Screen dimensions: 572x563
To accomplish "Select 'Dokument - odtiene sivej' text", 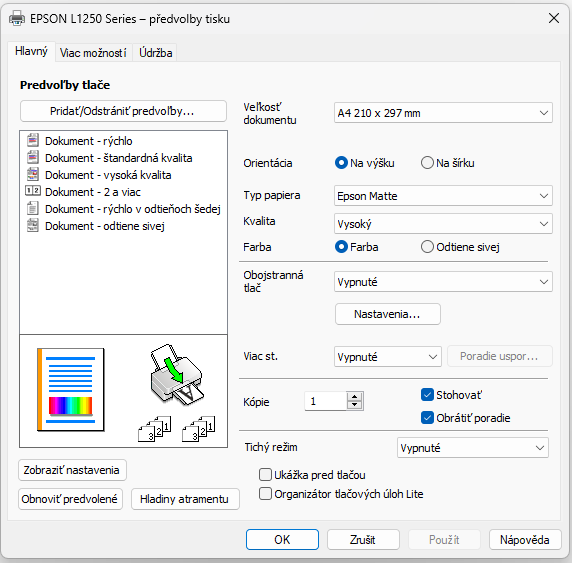I will click(105, 226).
